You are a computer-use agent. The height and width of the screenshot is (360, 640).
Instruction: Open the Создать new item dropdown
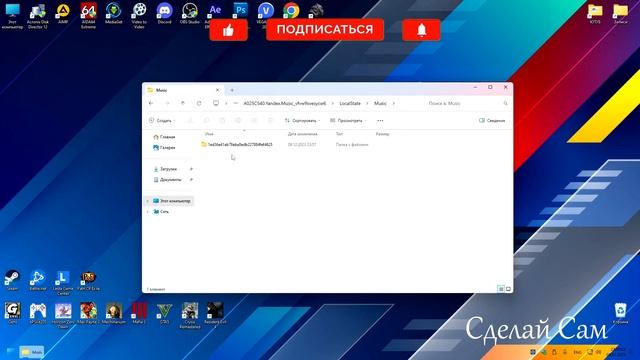click(x=162, y=120)
